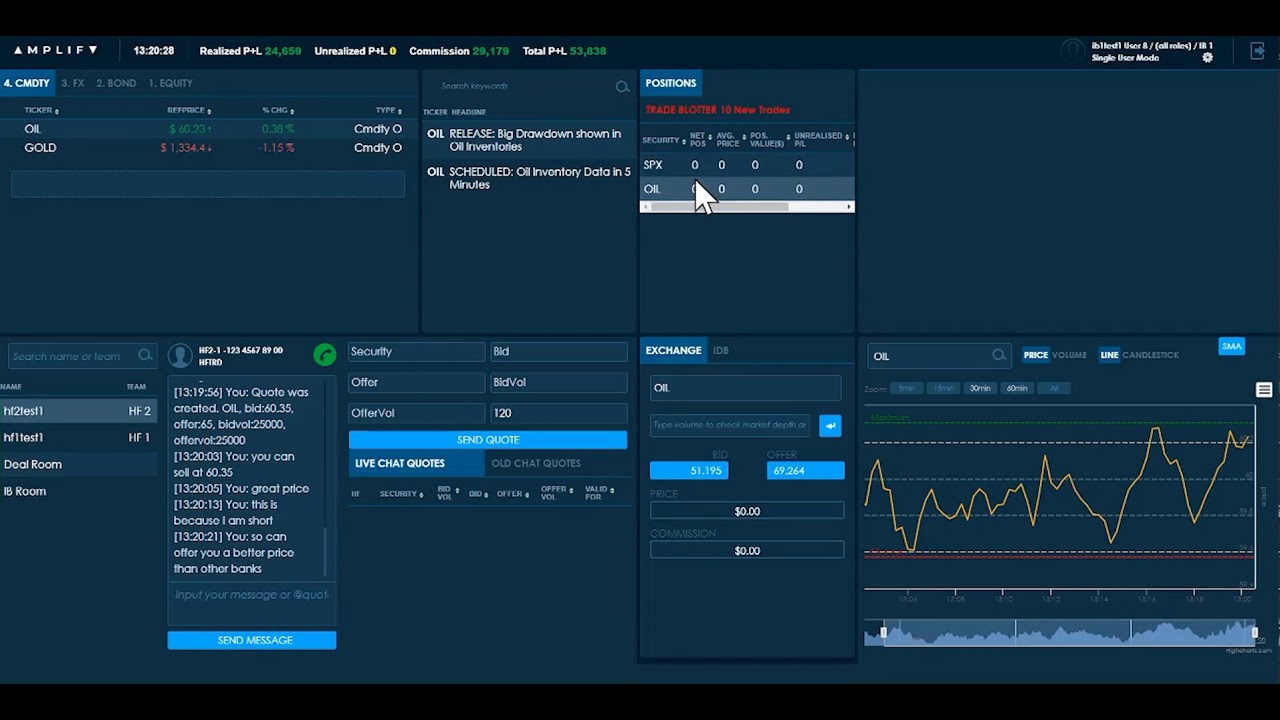
Task: Open the settings gear near Single User Mode
Action: [x=1207, y=58]
